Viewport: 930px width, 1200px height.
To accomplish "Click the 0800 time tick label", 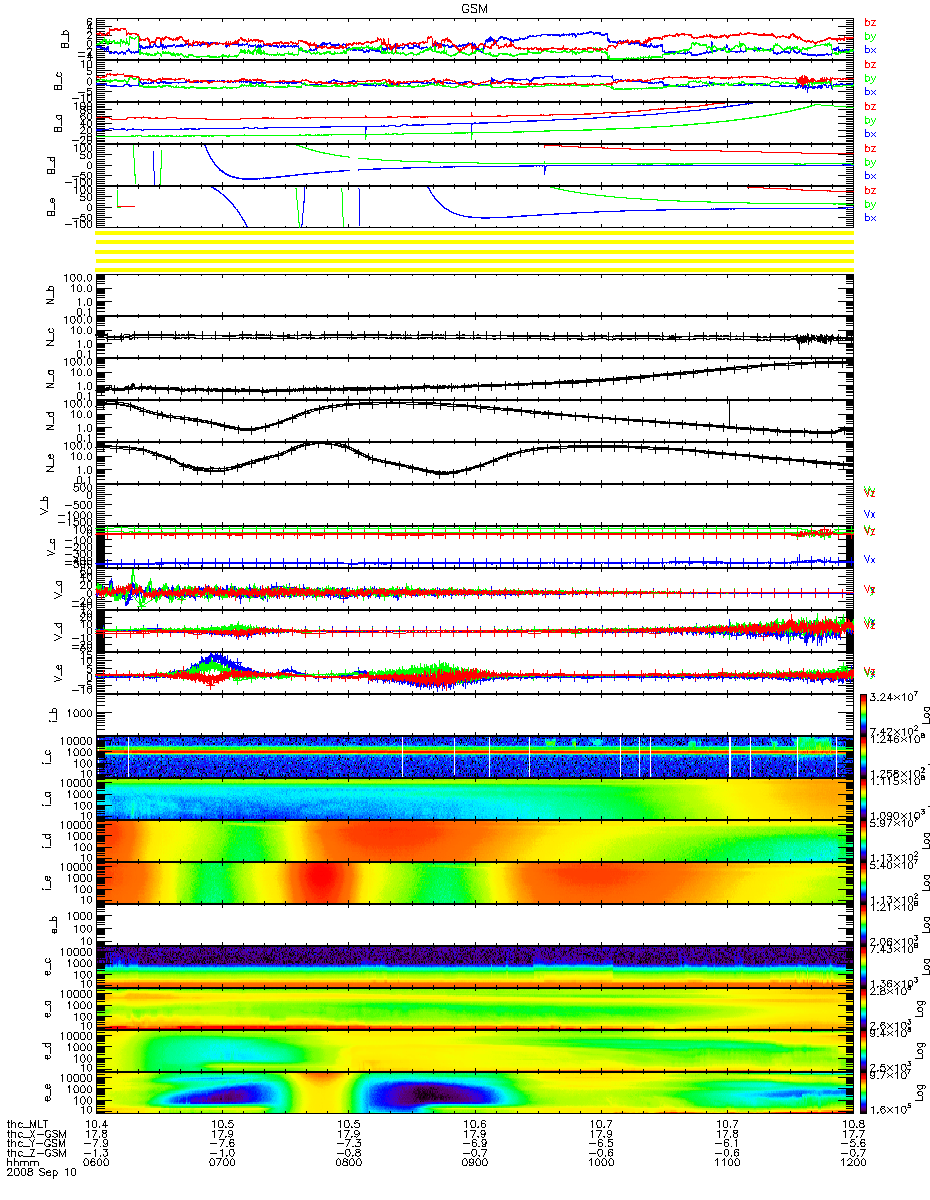I will tap(349, 1163).
